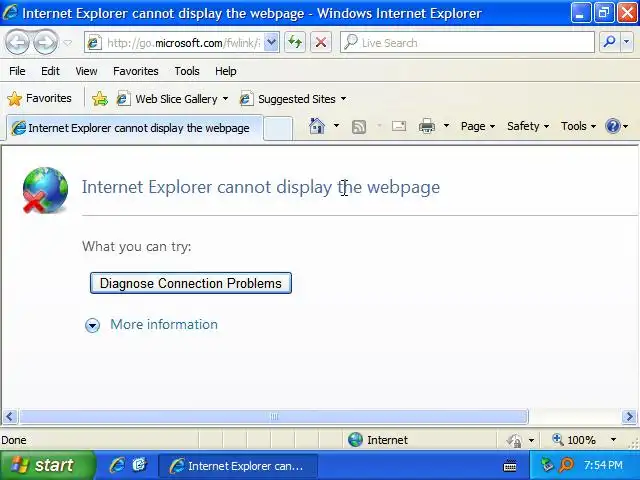Activate Internet Explorer taskbar button
Image resolution: width=640 pixels, height=480 pixels.
point(238,466)
